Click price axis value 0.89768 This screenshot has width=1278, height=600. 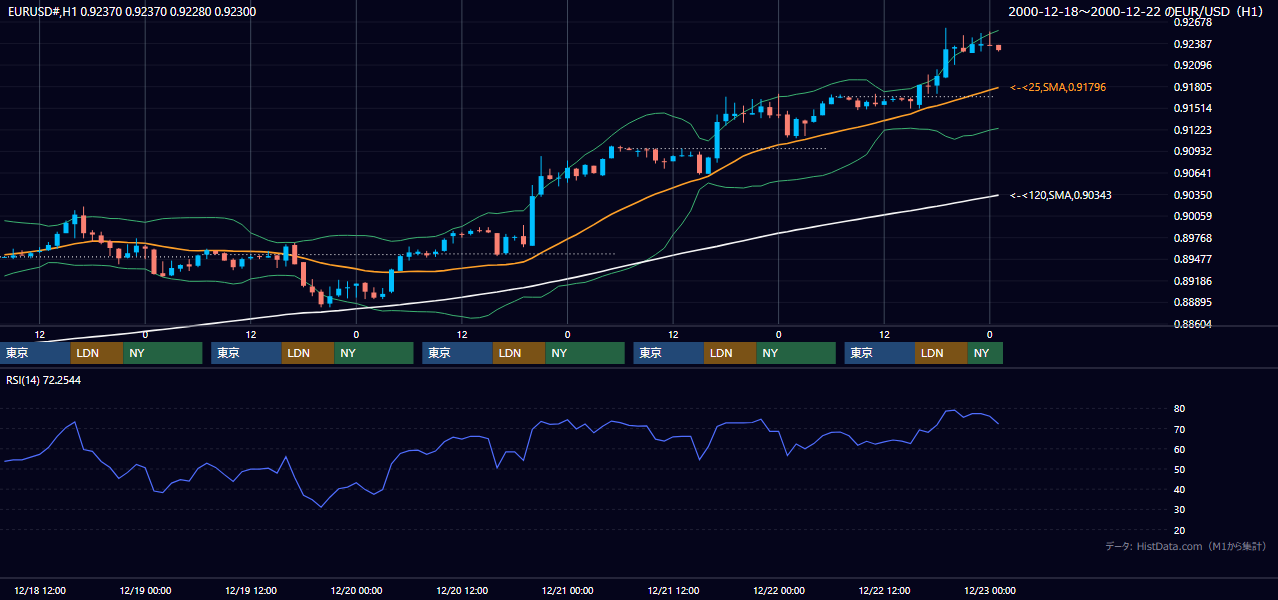pos(1192,238)
